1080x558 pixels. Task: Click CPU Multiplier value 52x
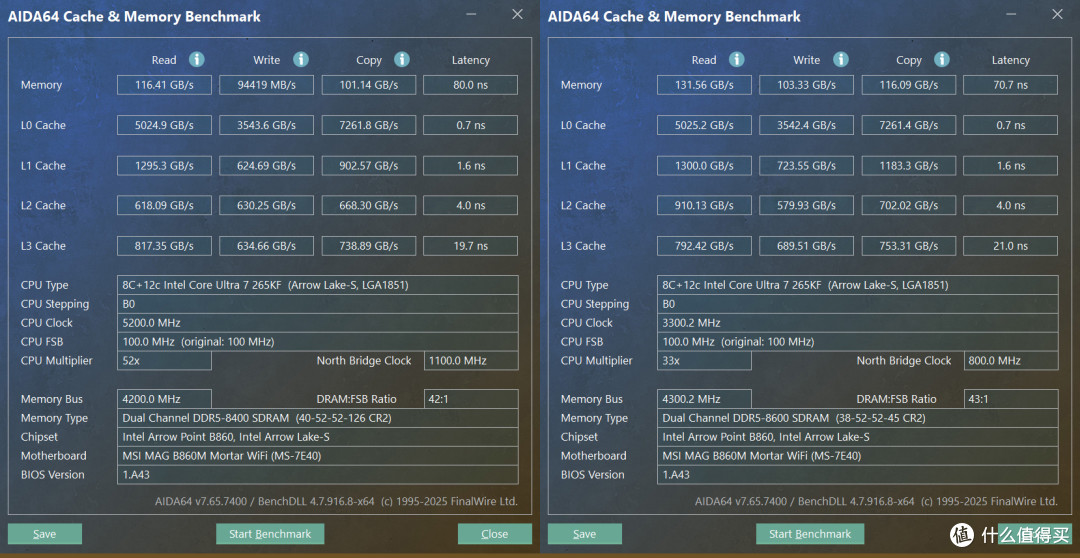pyautogui.click(x=164, y=361)
